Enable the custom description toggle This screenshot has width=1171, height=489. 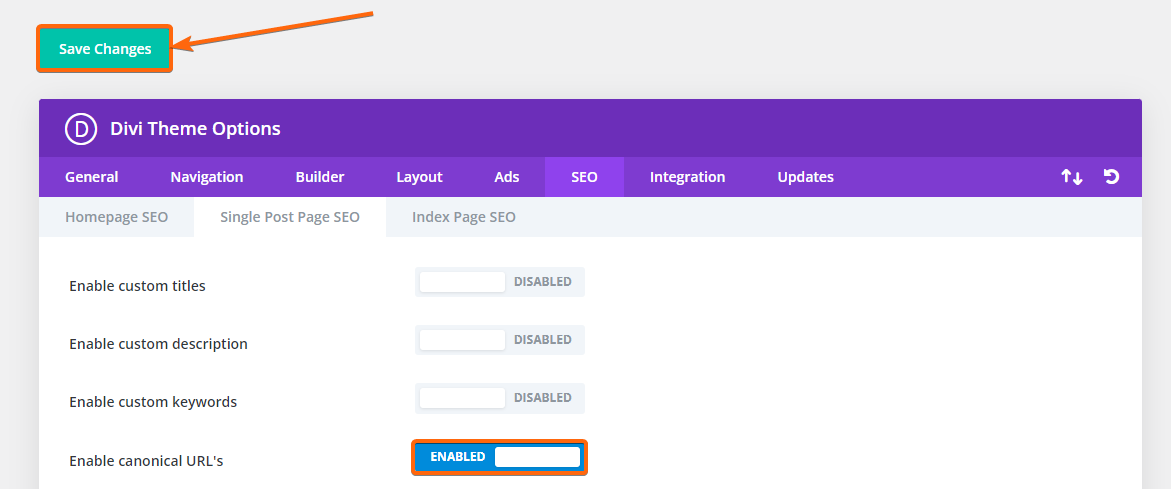click(x=500, y=340)
